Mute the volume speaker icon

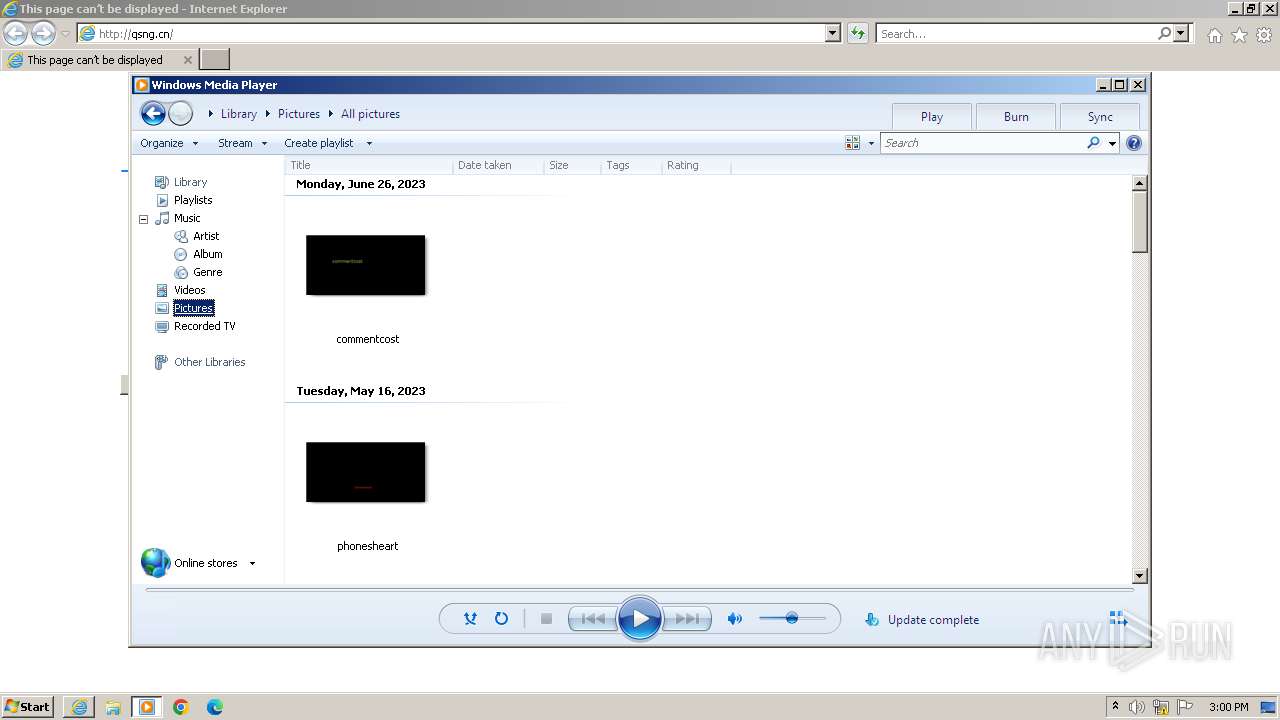[x=735, y=619]
